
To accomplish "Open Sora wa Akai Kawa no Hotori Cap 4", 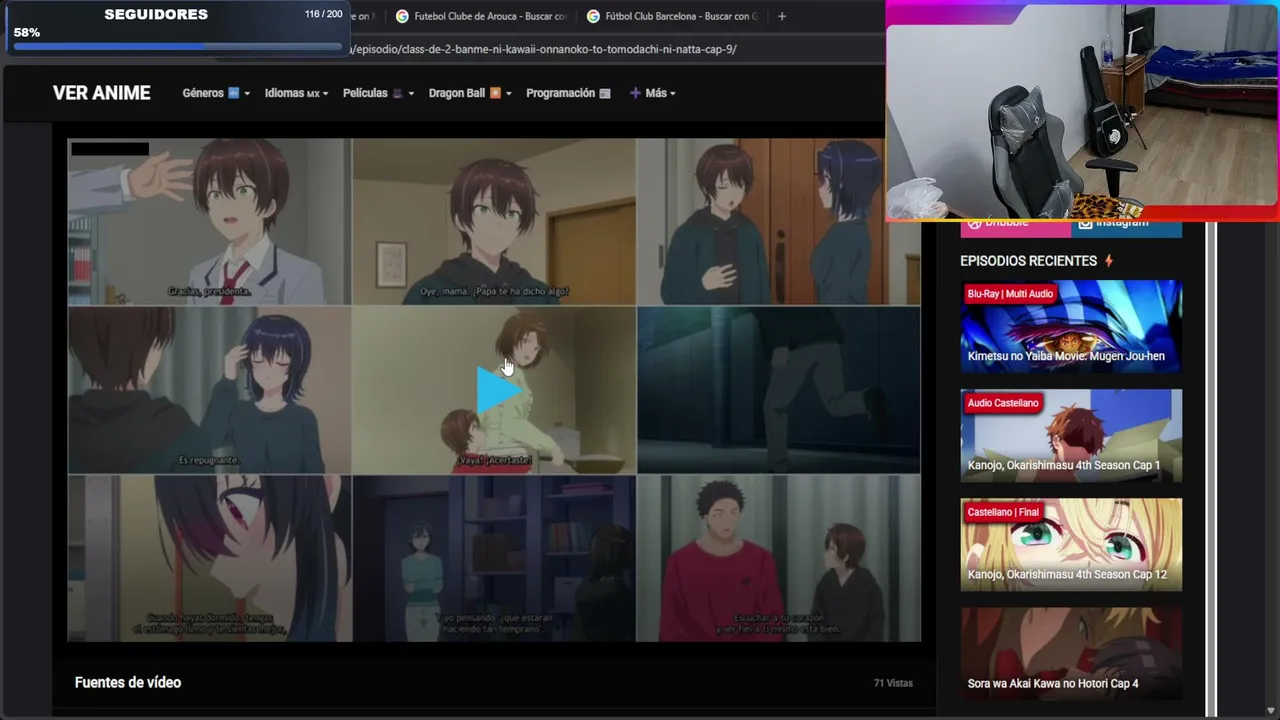I will click(x=1071, y=653).
